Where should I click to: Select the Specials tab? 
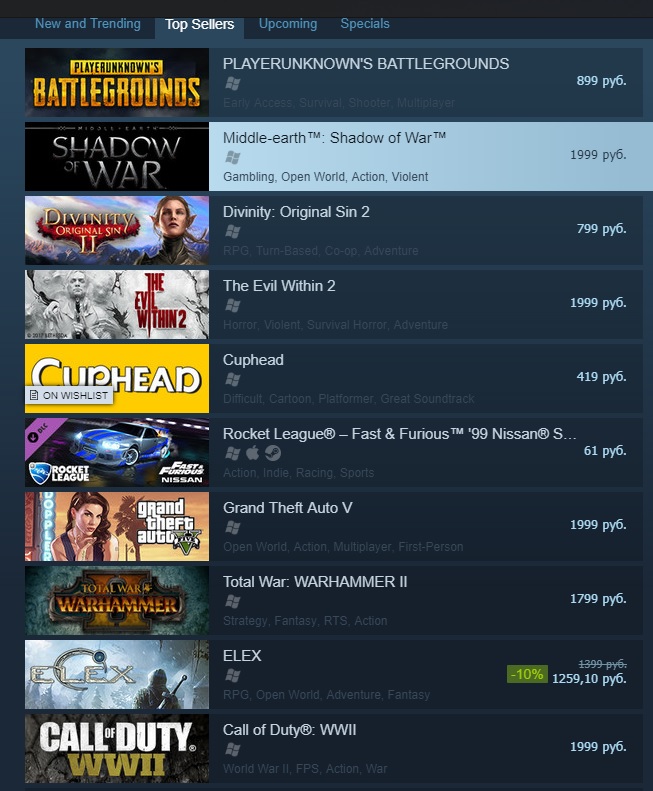point(365,24)
